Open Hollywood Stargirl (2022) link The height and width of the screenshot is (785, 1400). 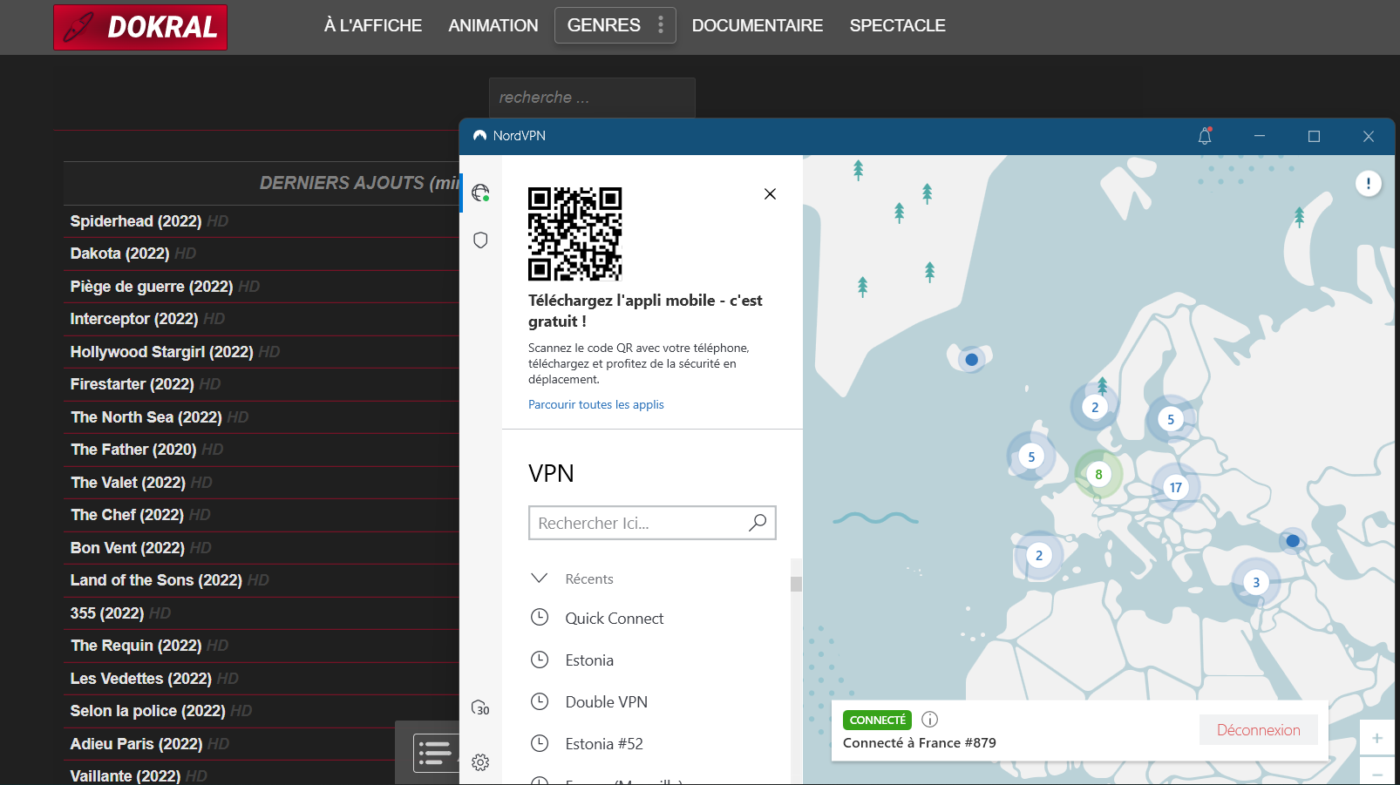pyautogui.click(x=161, y=352)
